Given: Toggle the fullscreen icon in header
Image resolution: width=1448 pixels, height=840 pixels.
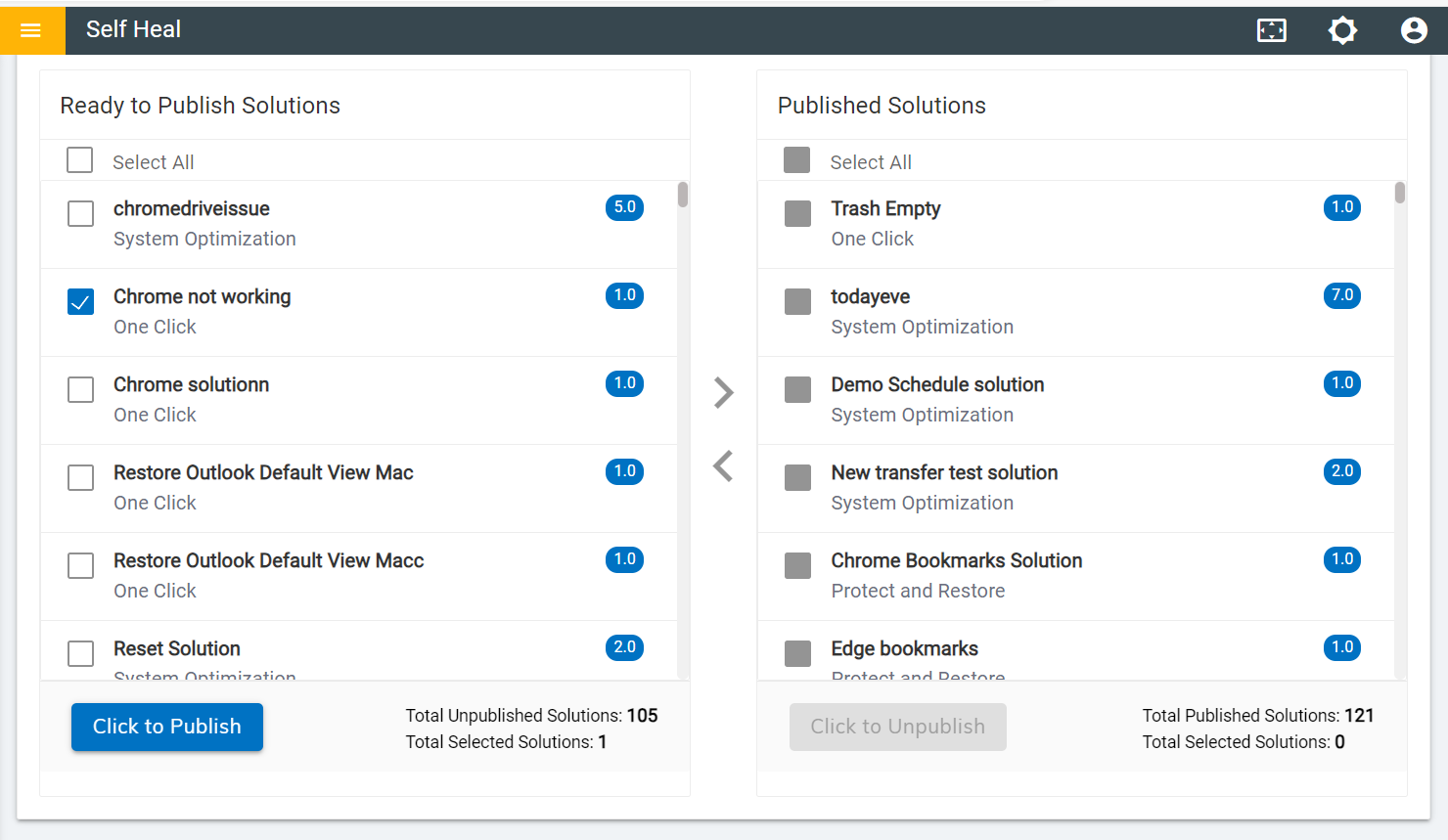Looking at the screenshot, I should [1271, 30].
